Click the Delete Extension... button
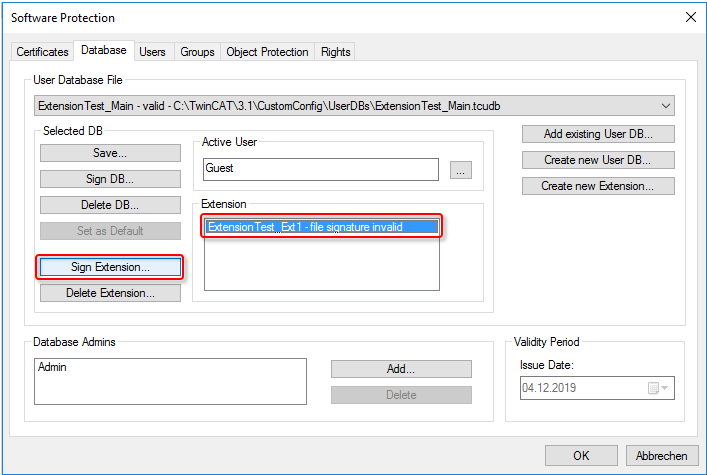Image resolution: width=707 pixels, height=475 pixels. coord(110,293)
